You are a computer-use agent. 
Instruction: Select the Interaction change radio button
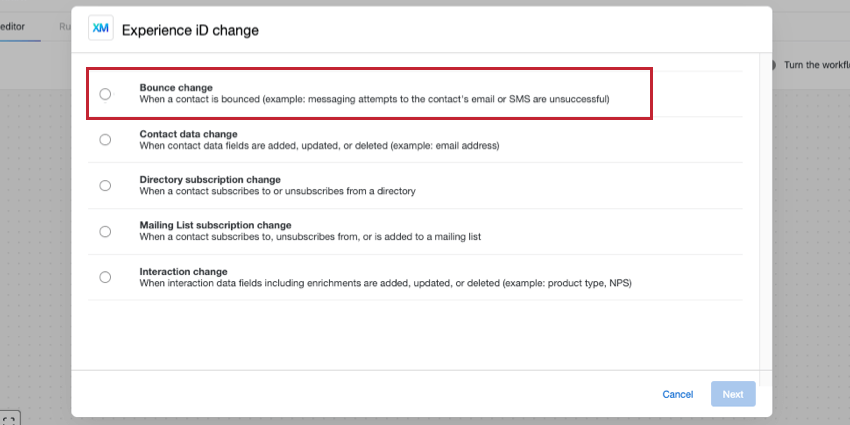pos(105,277)
